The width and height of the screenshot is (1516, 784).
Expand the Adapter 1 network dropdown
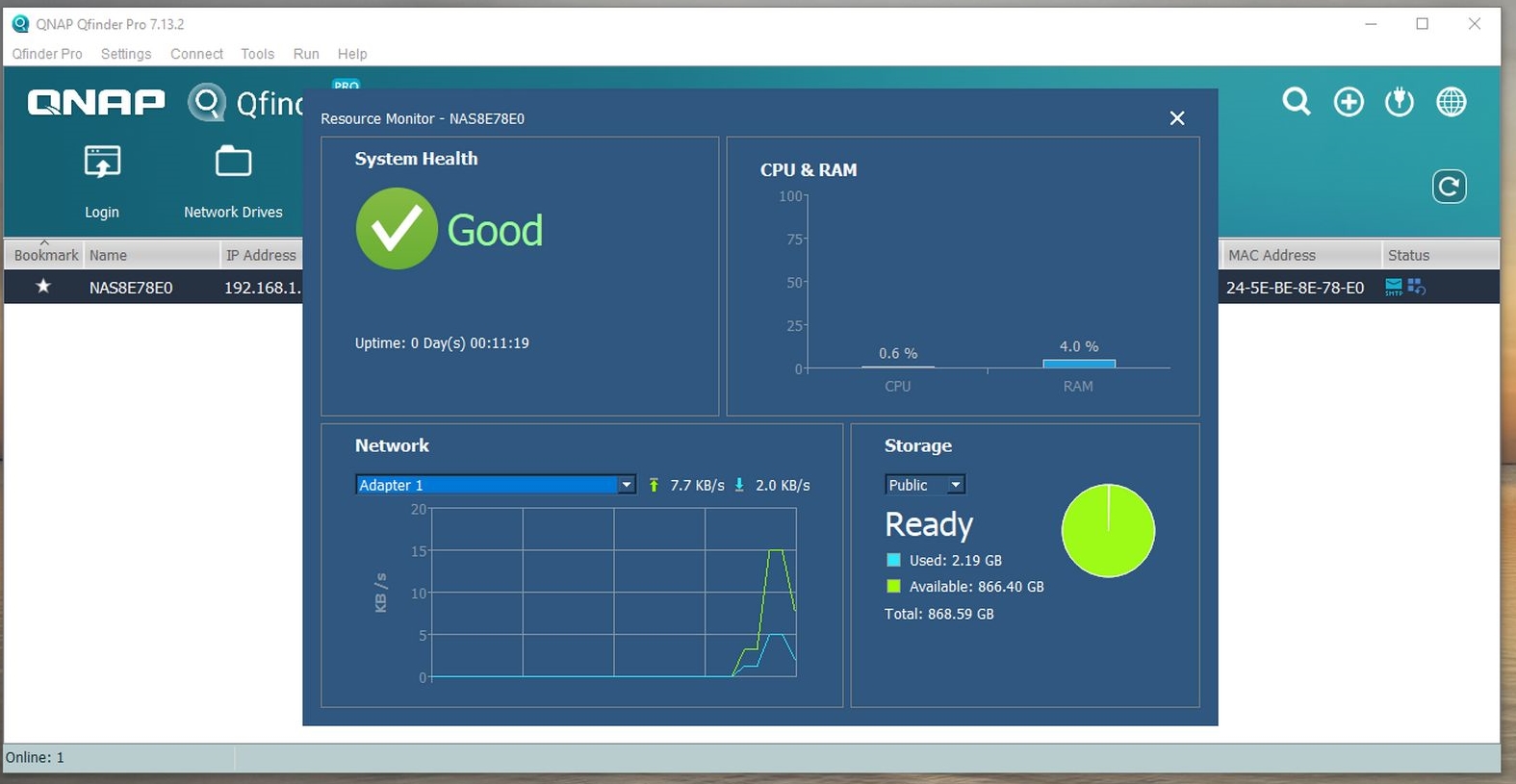pos(627,485)
